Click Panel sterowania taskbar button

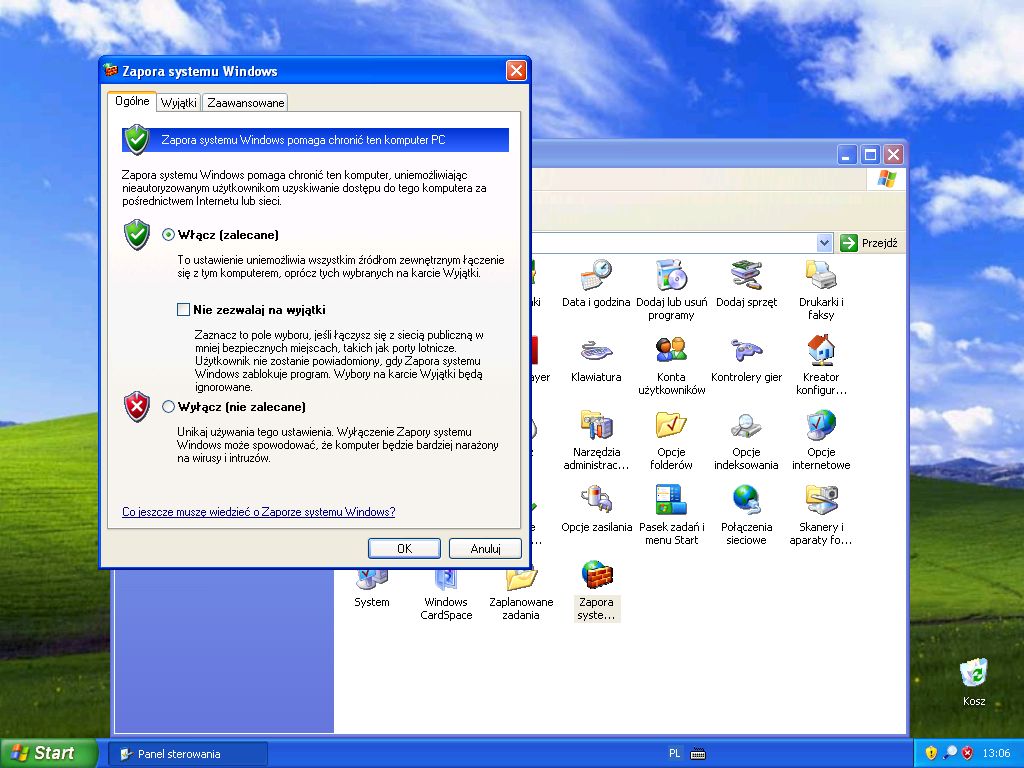click(187, 754)
